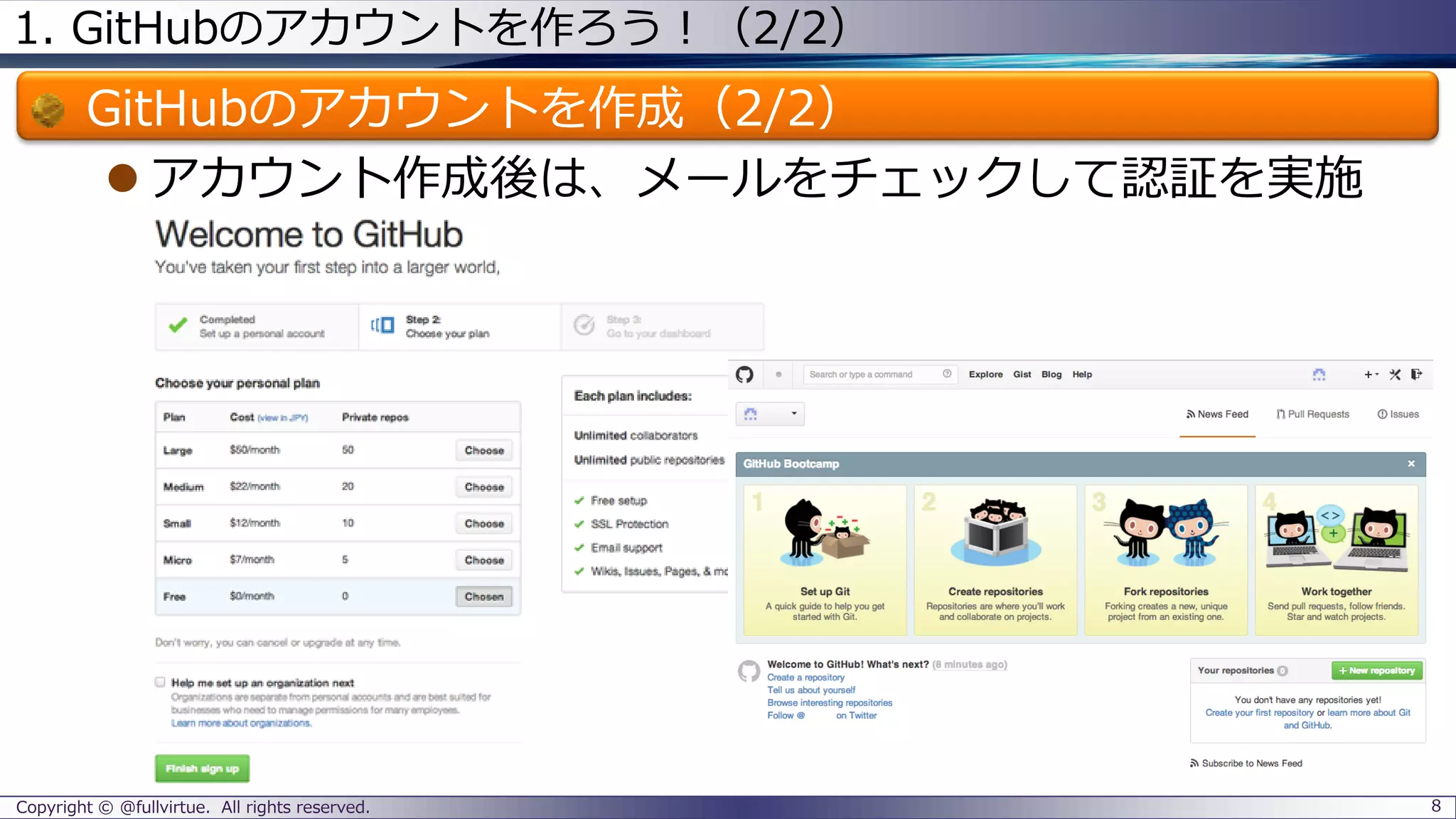This screenshot has width=1456, height=819.
Task: Click the search help question icon
Action: (947, 374)
